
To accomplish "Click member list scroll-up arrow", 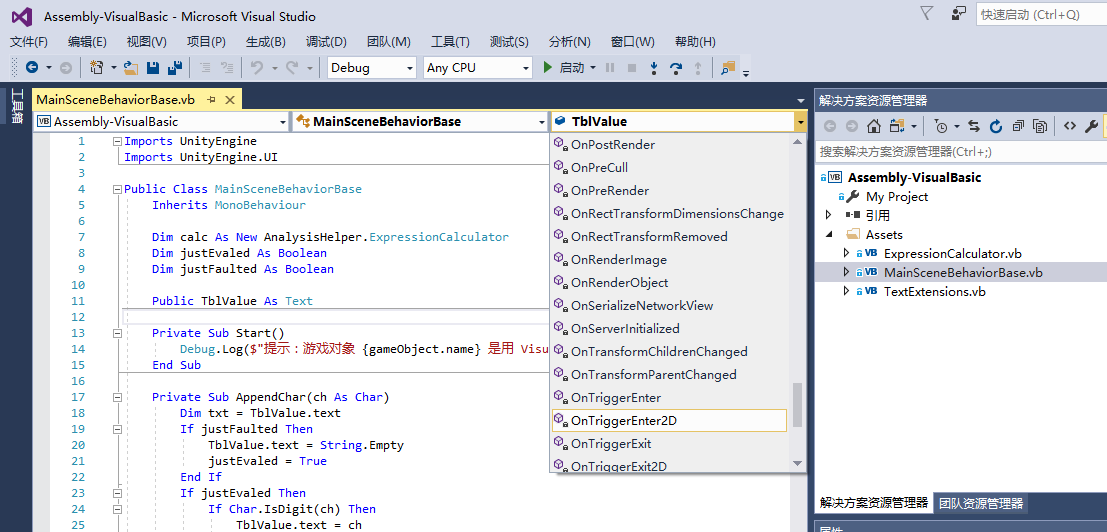I will click(798, 140).
